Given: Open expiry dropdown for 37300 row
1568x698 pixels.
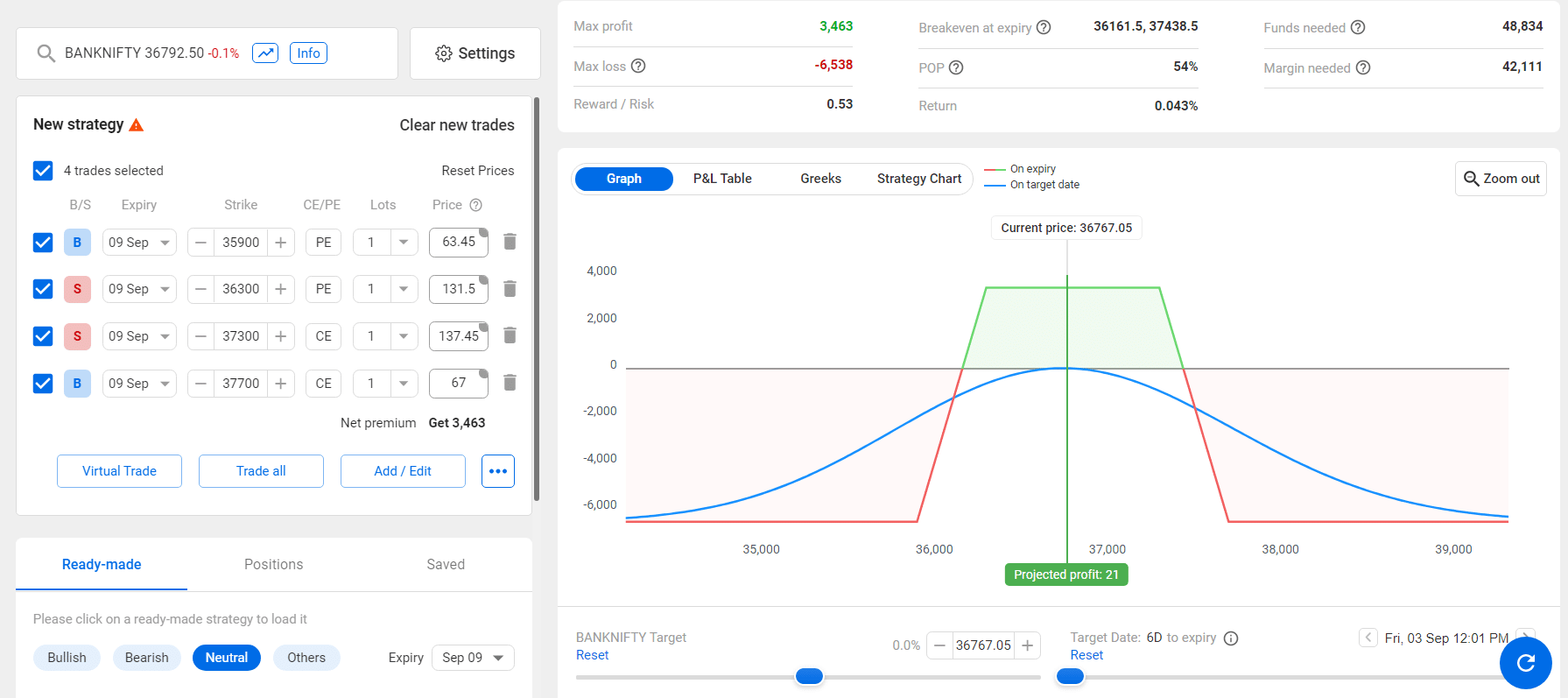Looking at the screenshot, I should tap(139, 336).
